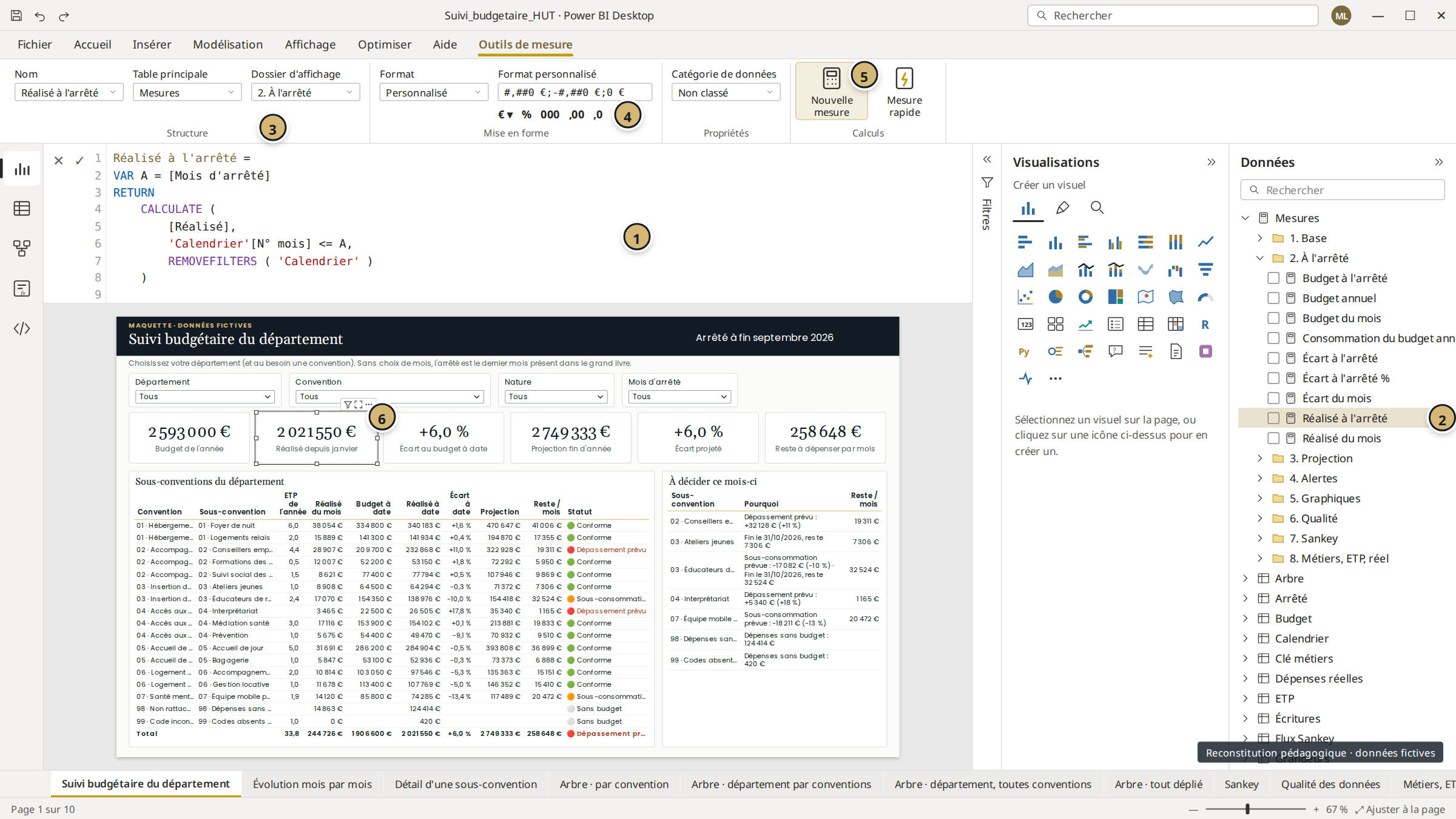This screenshot has height=819, width=1456.
Task: Select the Donut chart visualization icon
Action: 1085,297
